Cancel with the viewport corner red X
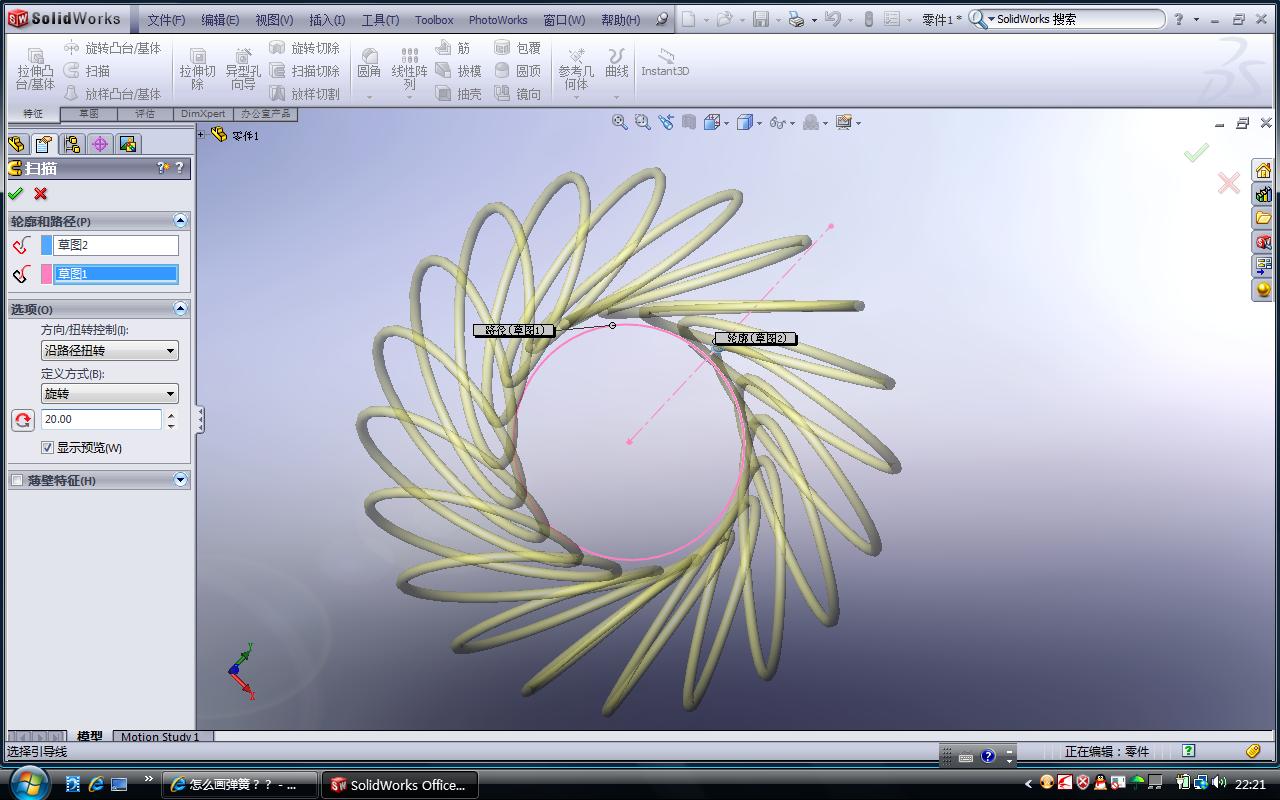The image size is (1280, 800). (x=1229, y=182)
